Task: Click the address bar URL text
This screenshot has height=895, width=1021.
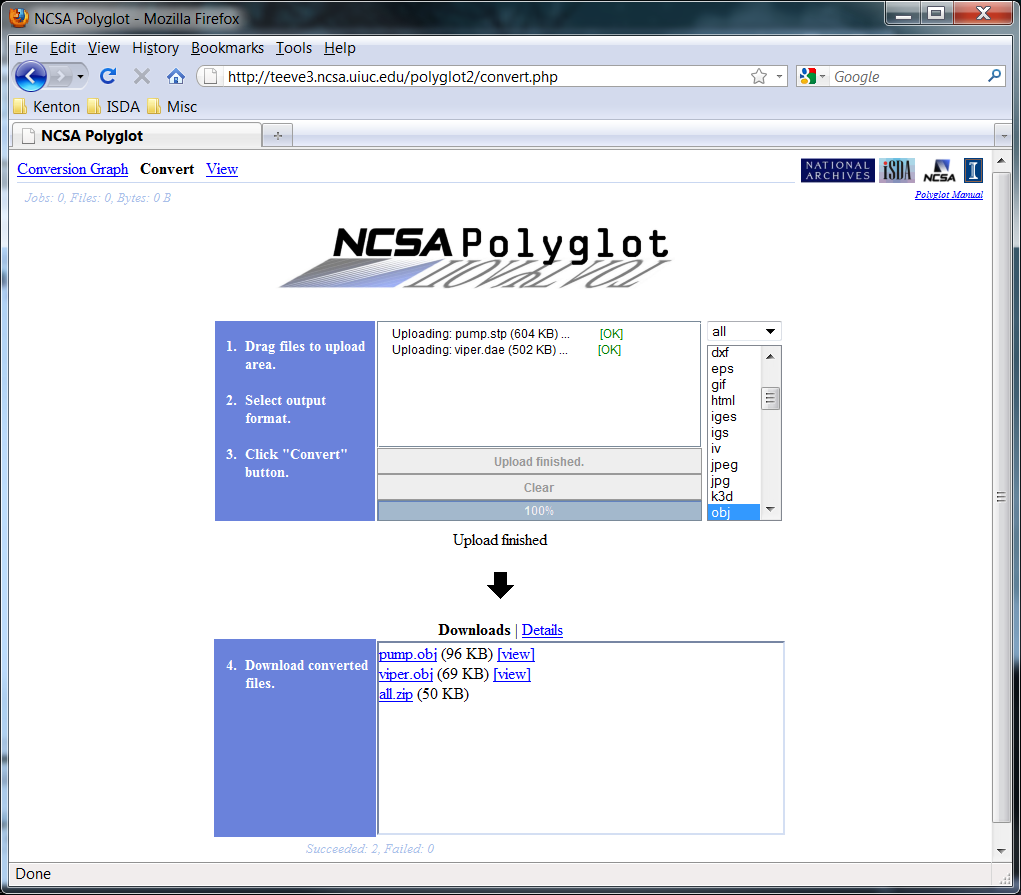Action: (x=393, y=77)
